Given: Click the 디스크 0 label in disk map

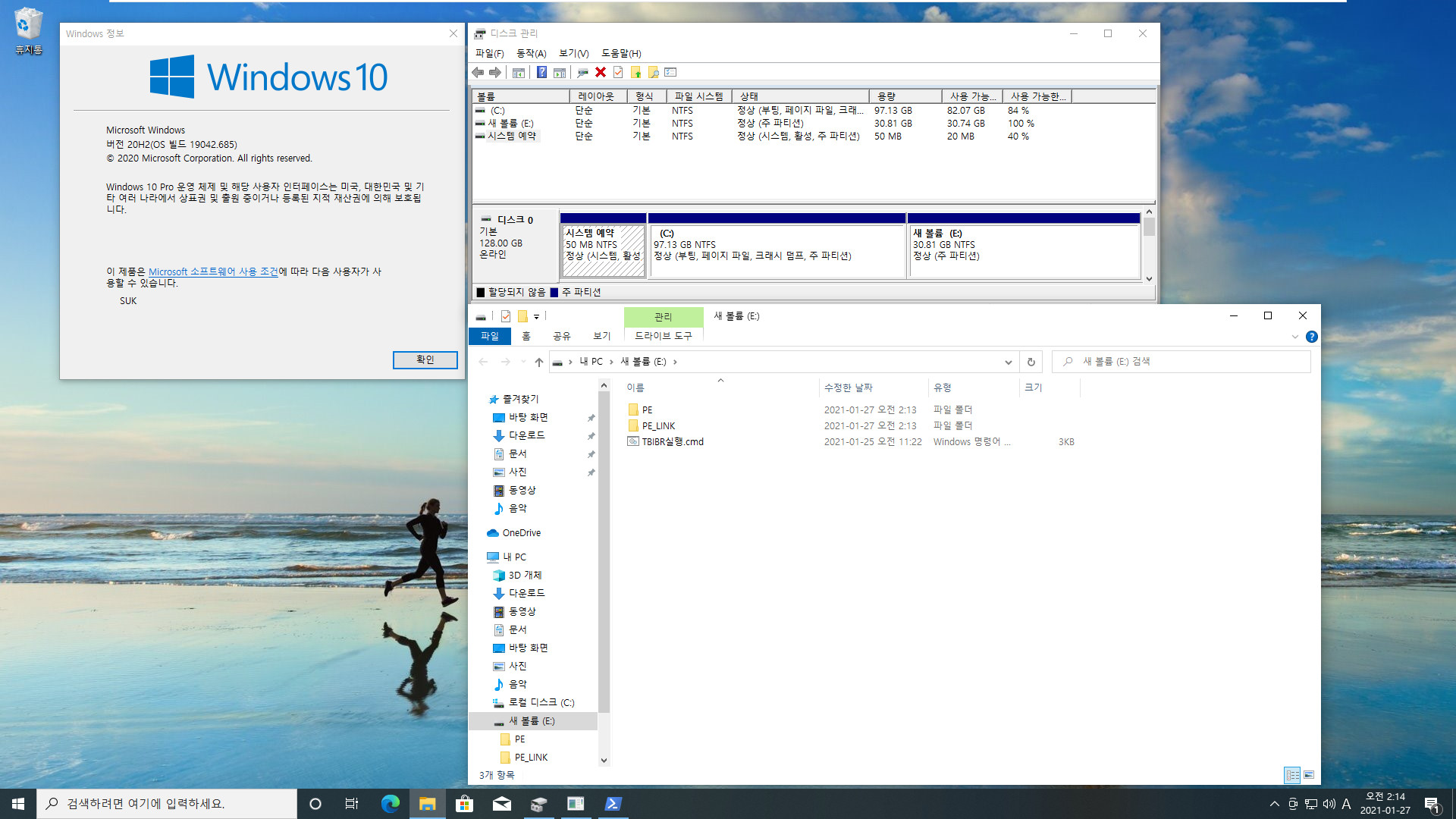Looking at the screenshot, I should 515,220.
